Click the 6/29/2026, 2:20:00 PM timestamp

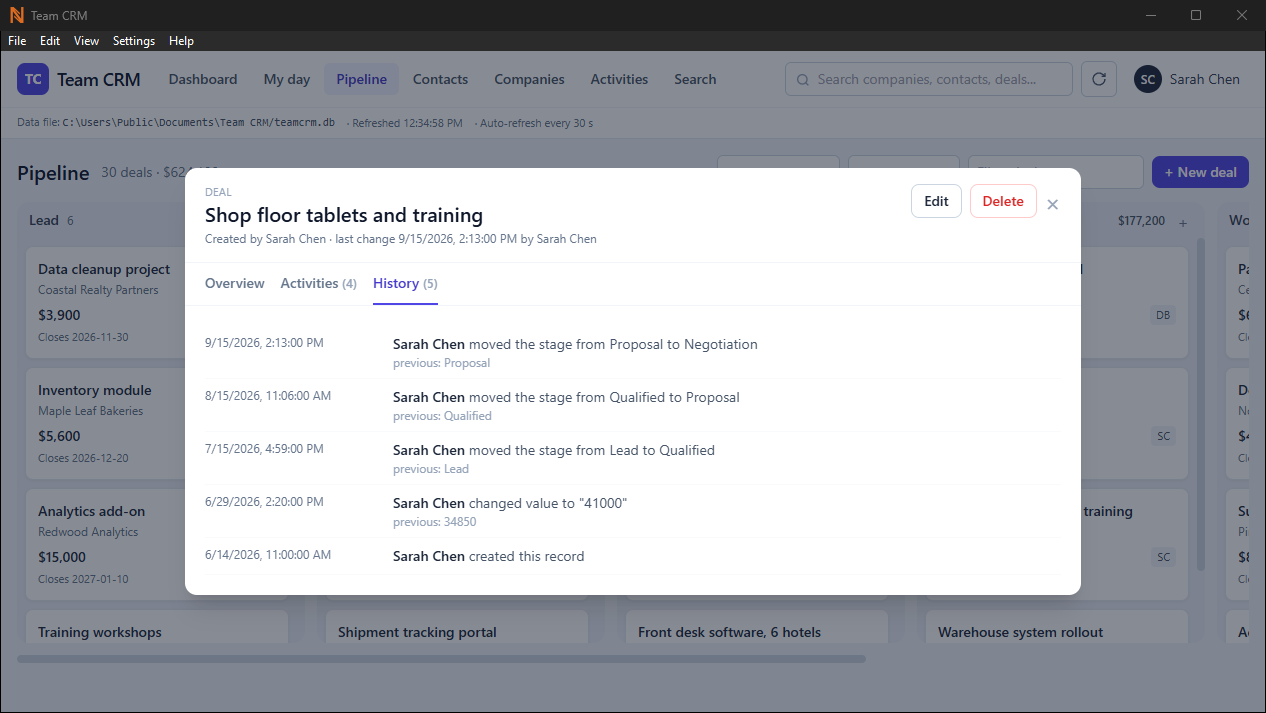(265, 502)
